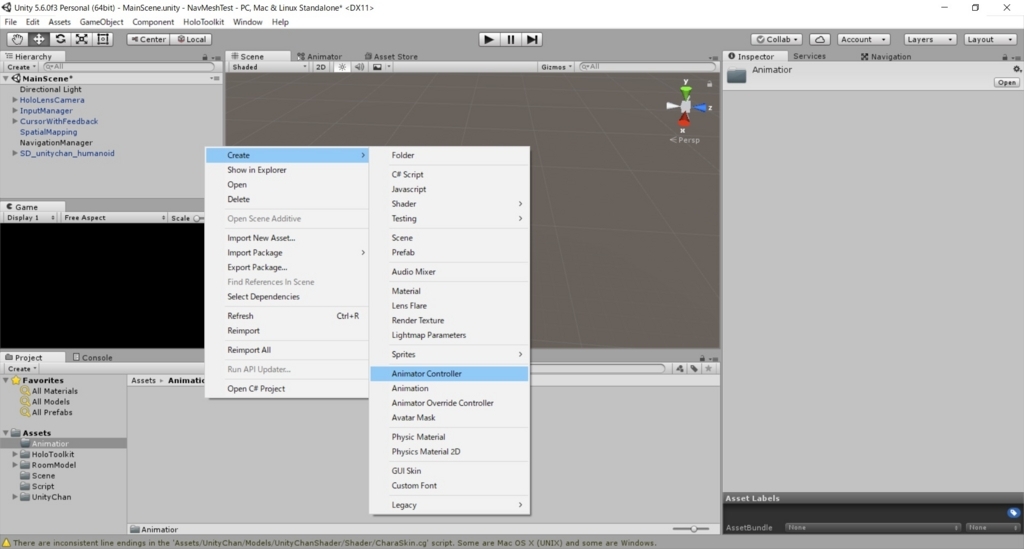Toggle 2D view mode in Scene
The width and height of the screenshot is (1024, 549).
tap(321, 67)
